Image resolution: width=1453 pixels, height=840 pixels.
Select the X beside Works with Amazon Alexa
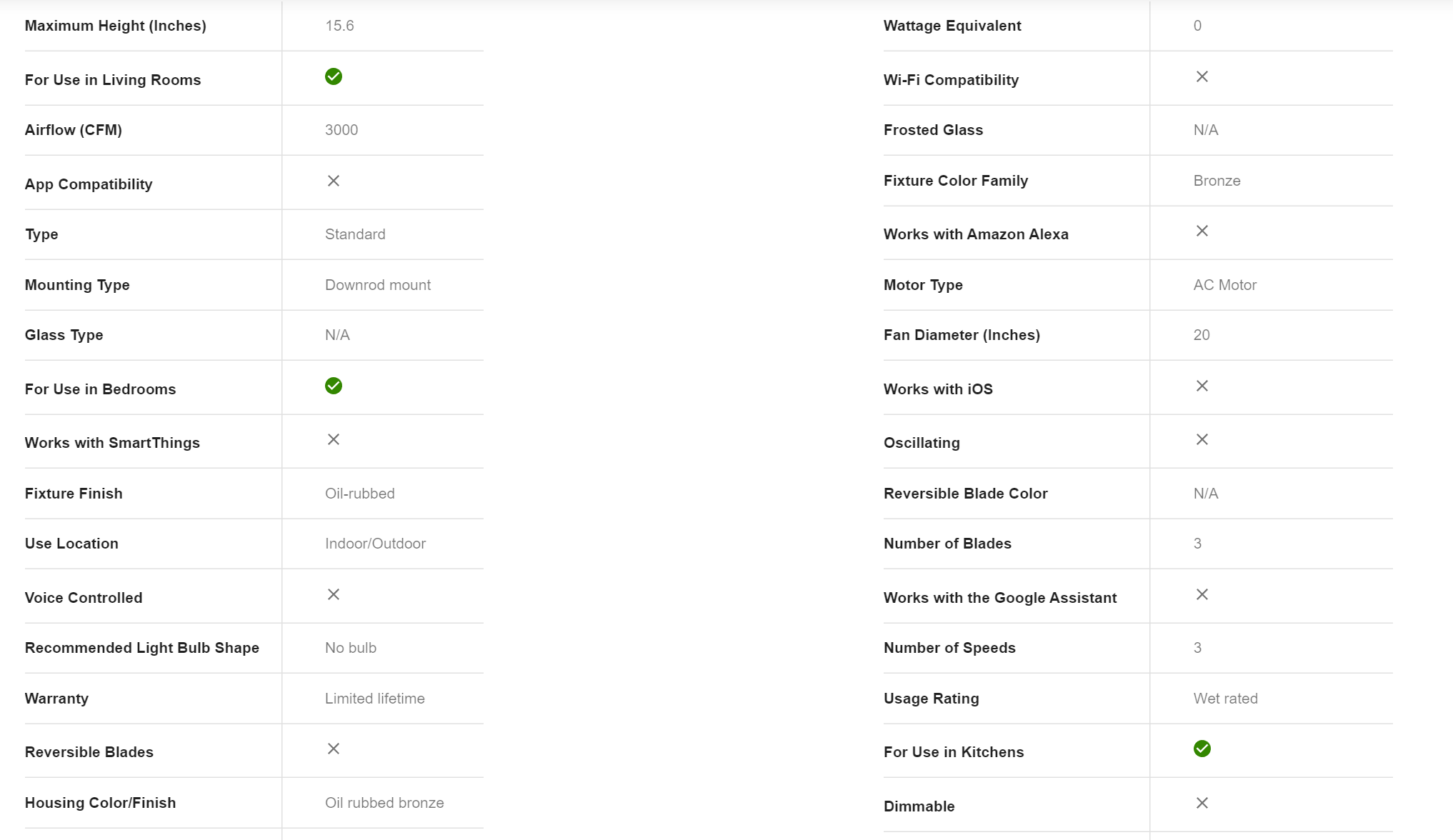click(x=1202, y=231)
